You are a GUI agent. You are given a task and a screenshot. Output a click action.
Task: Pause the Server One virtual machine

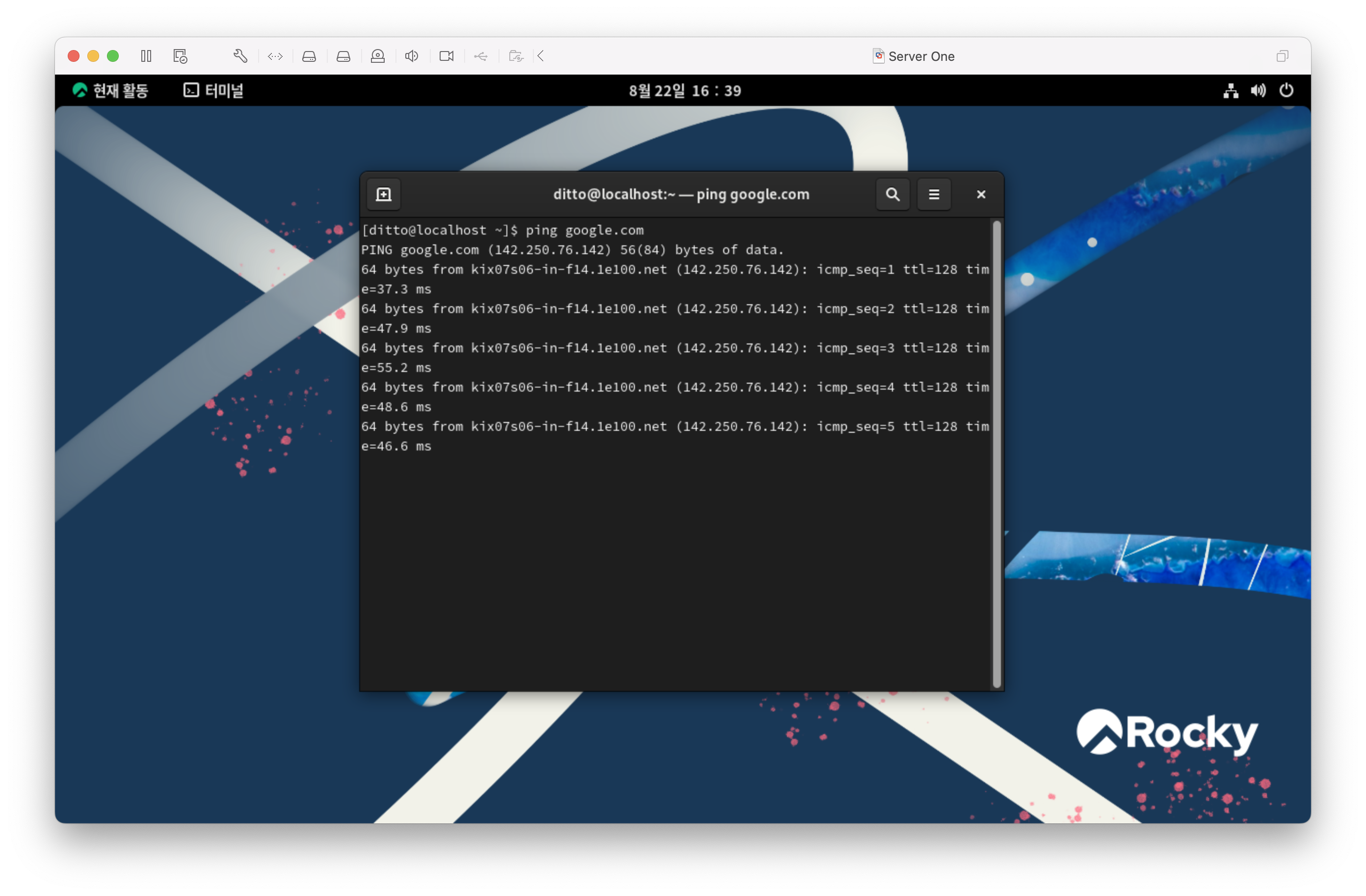pyautogui.click(x=146, y=55)
